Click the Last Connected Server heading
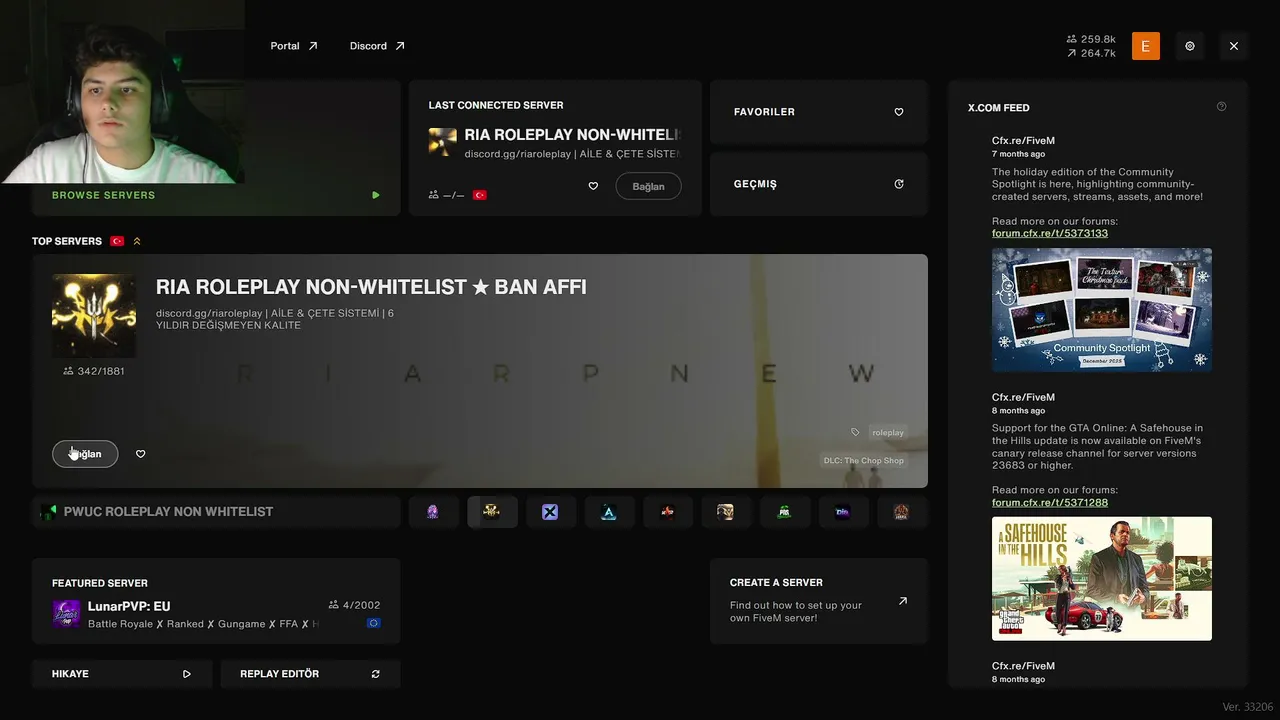The height and width of the screenshot is (720, 1280). tap(496, 105)
